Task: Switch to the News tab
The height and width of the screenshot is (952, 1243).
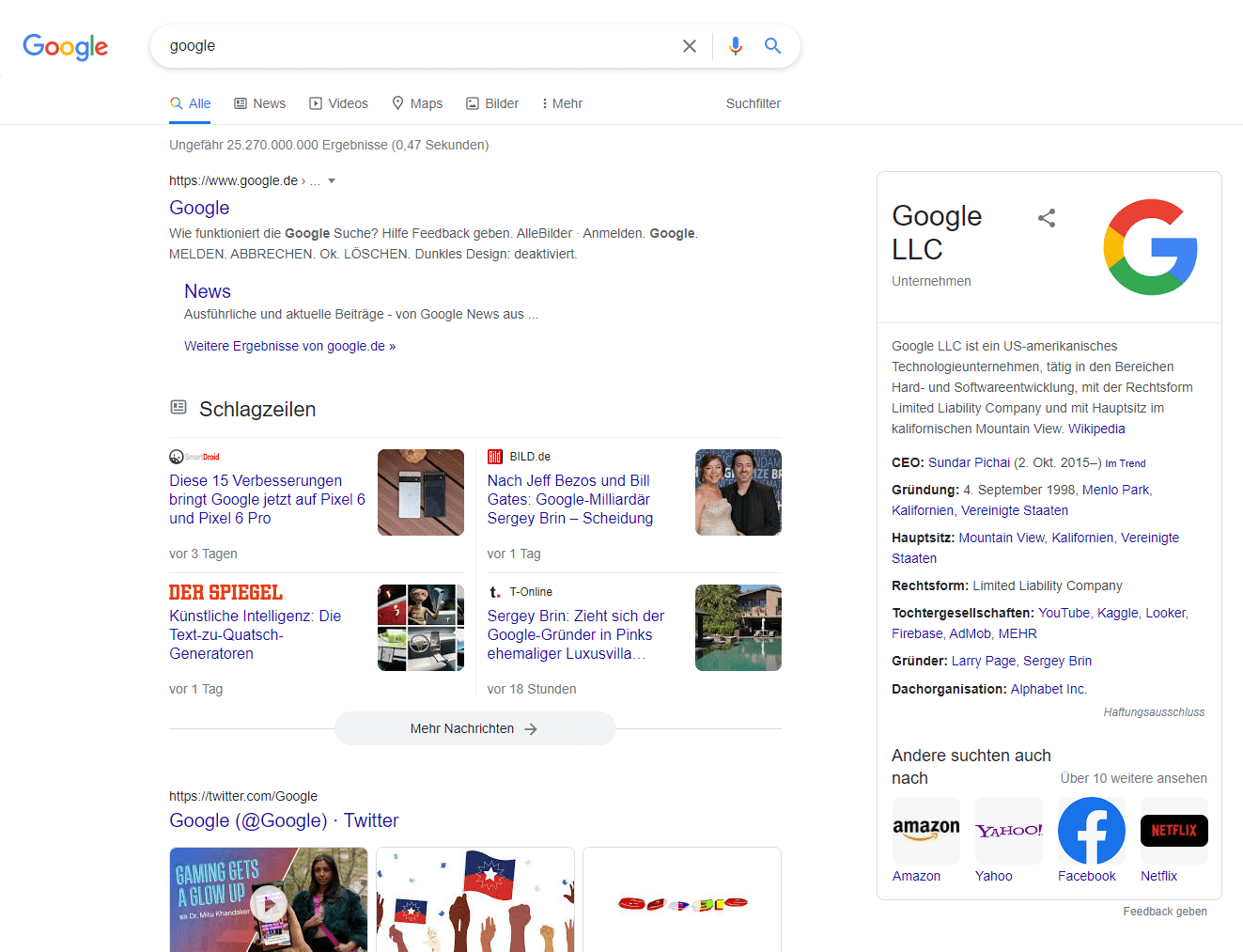Action: (259, 103)
